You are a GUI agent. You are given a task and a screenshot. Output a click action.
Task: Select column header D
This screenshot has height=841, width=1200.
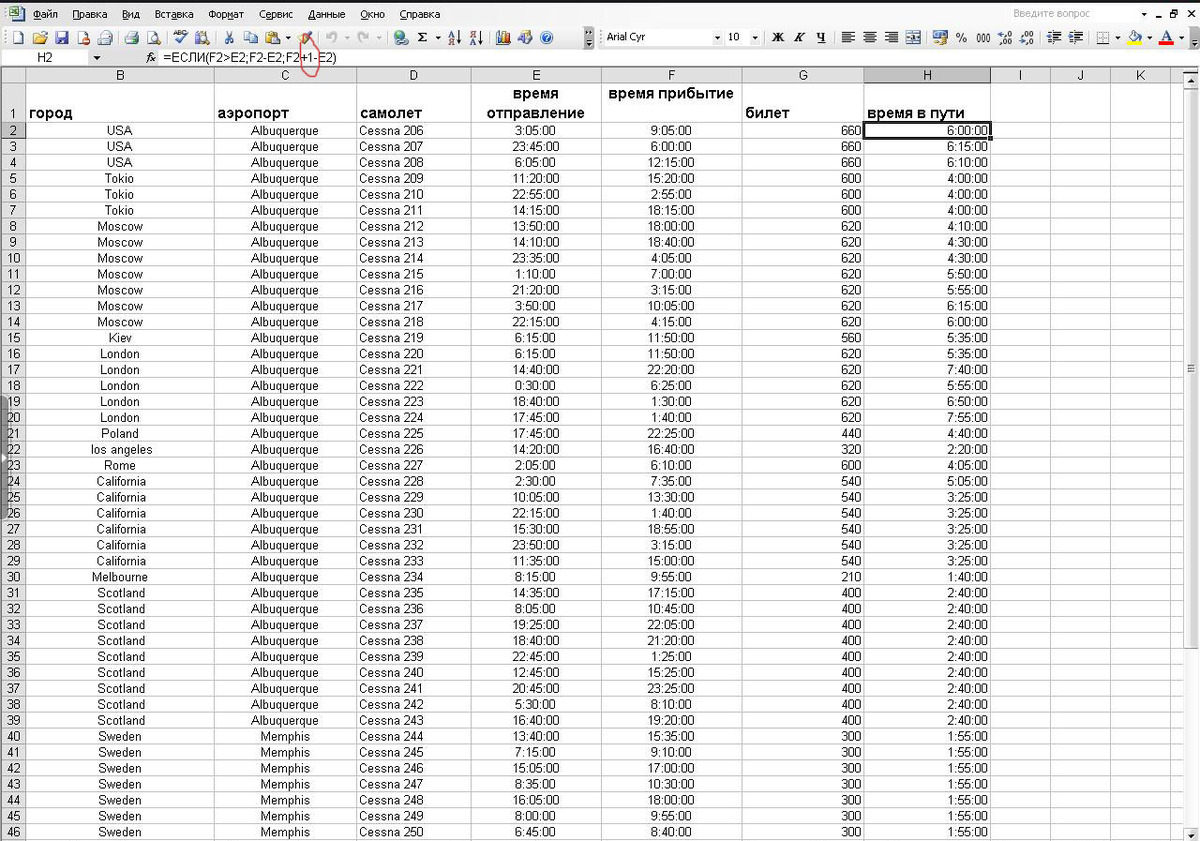[x=414, y=75]
